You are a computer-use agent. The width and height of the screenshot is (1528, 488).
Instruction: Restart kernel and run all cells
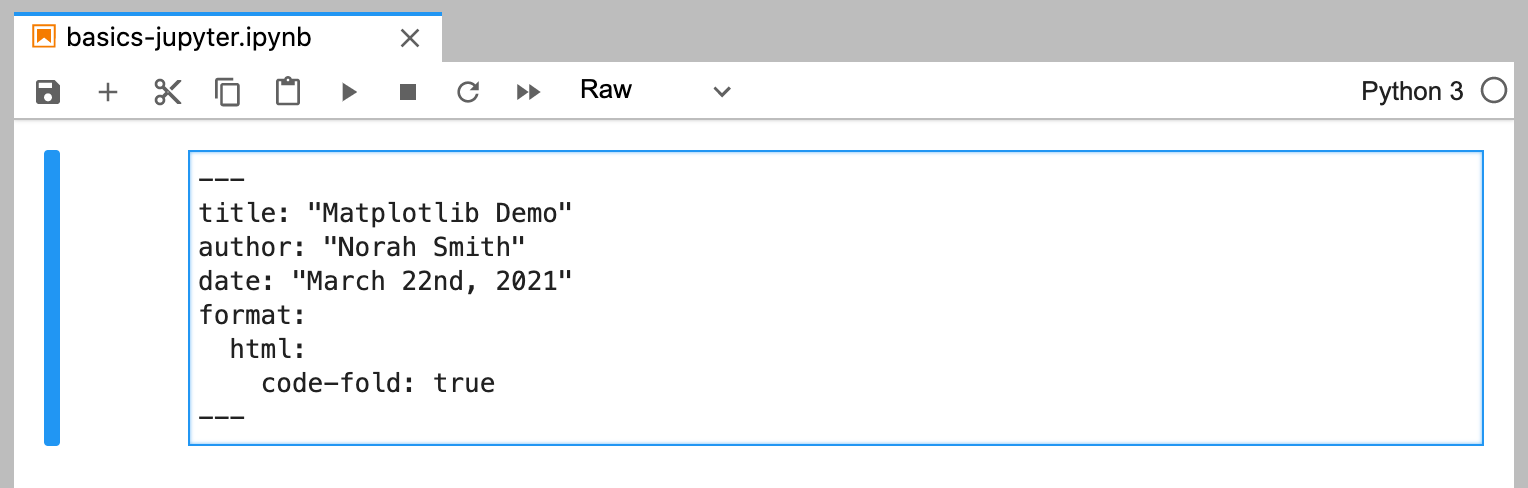pyautogui.click(x=528, y=92)
